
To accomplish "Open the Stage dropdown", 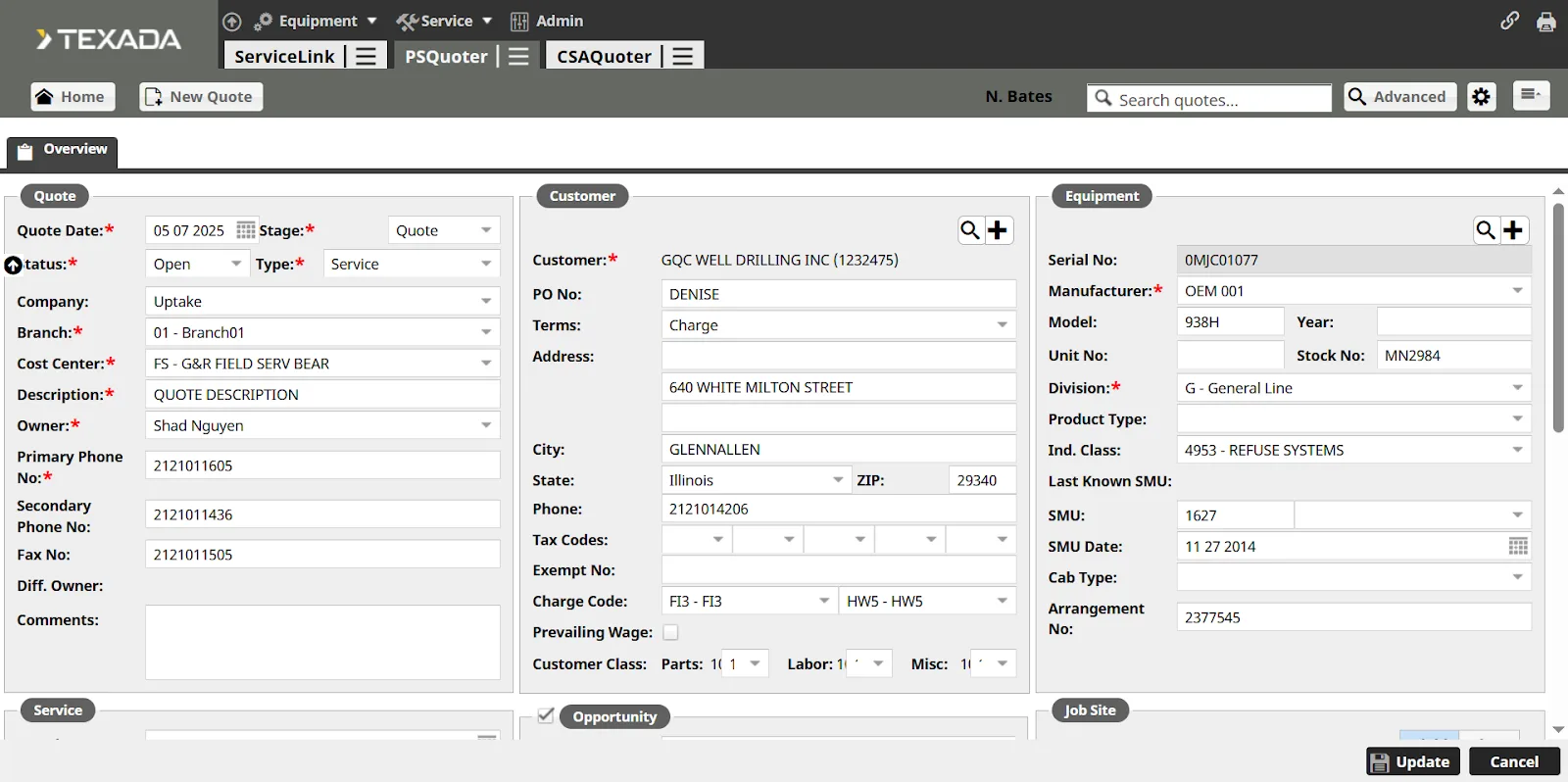I will (444, 230).
